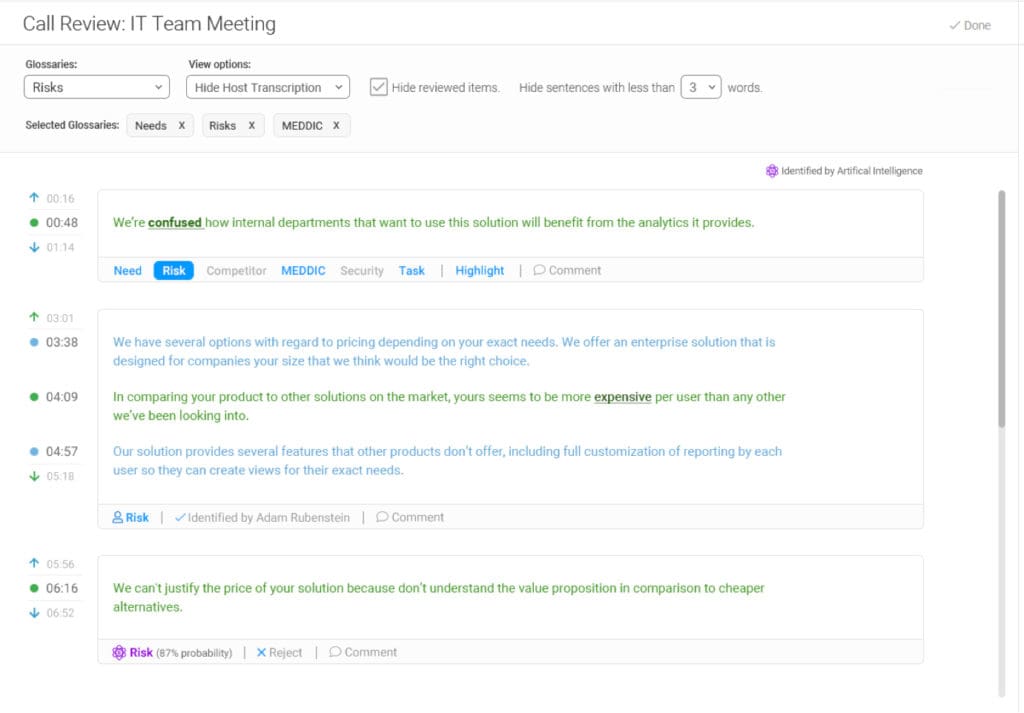This screenshot has width=1024, height=713.
Task: Click the down arrow next to 01:14
Action: pos(36,246)
